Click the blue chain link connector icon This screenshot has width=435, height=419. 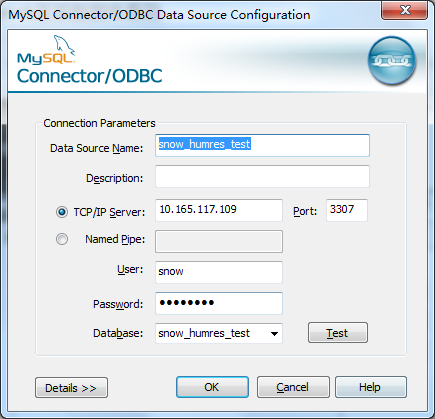click(x=392, y=60)
